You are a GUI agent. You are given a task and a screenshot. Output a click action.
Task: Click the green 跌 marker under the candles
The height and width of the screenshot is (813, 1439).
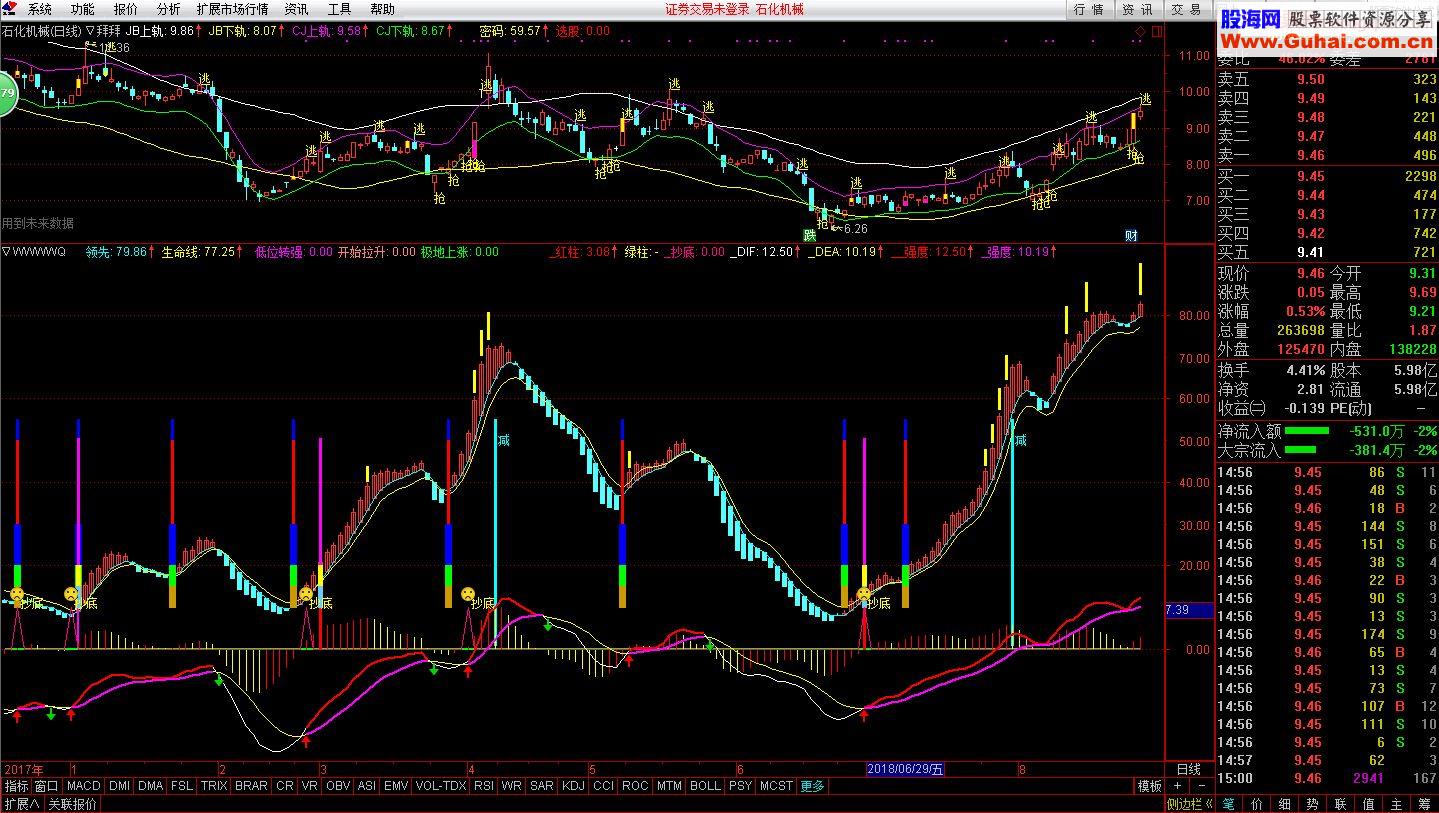(810, 236)
